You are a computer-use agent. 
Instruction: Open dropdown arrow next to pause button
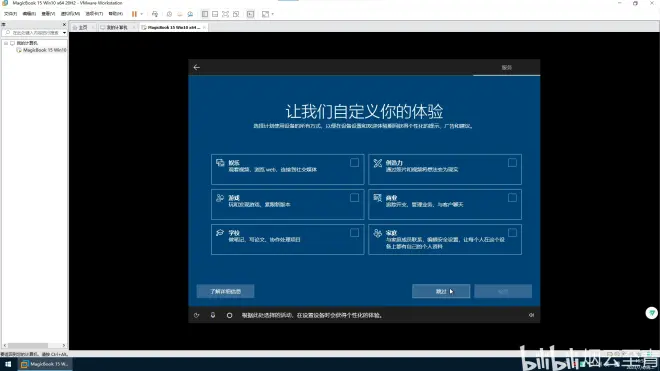(141, 14)
